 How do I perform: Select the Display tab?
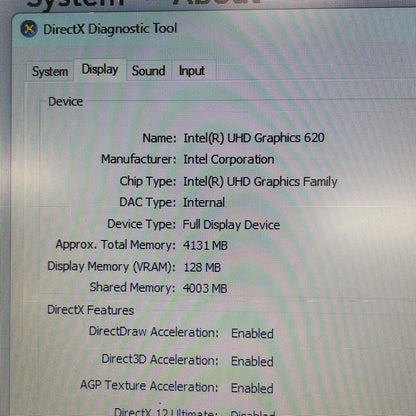click(x=100, y=70)
